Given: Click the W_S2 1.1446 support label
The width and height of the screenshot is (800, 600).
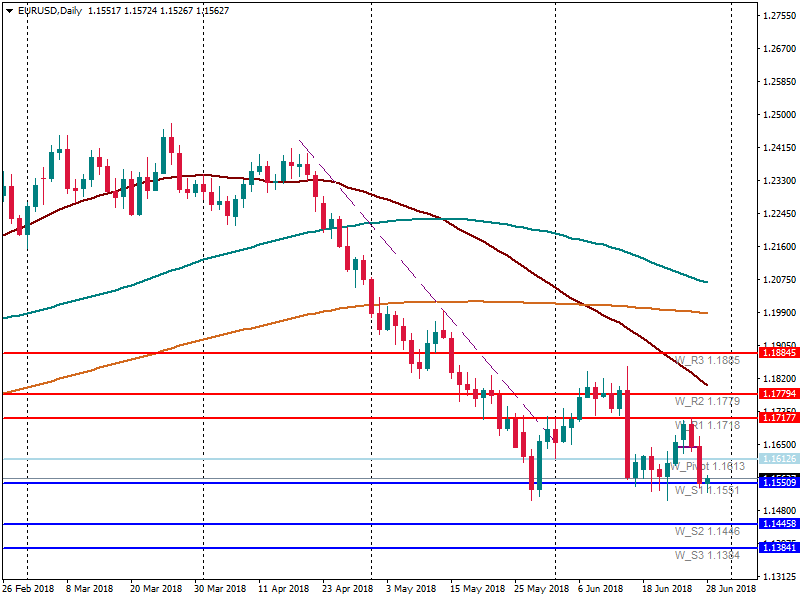Looking at the screenshot, I should coord(707,531).
